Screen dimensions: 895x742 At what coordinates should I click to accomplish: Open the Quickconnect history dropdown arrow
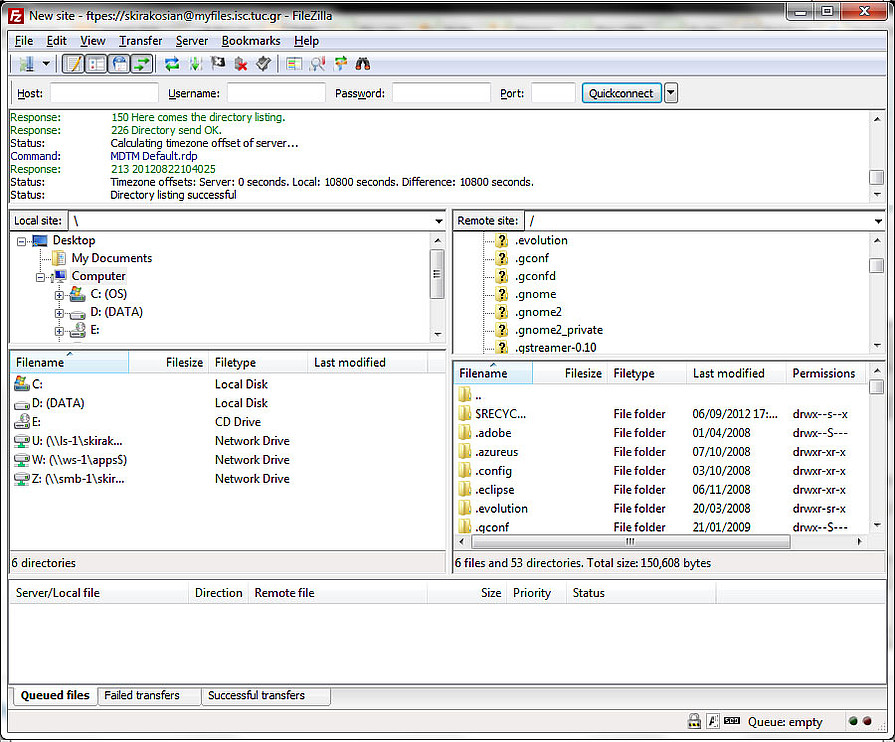point(671,93)
